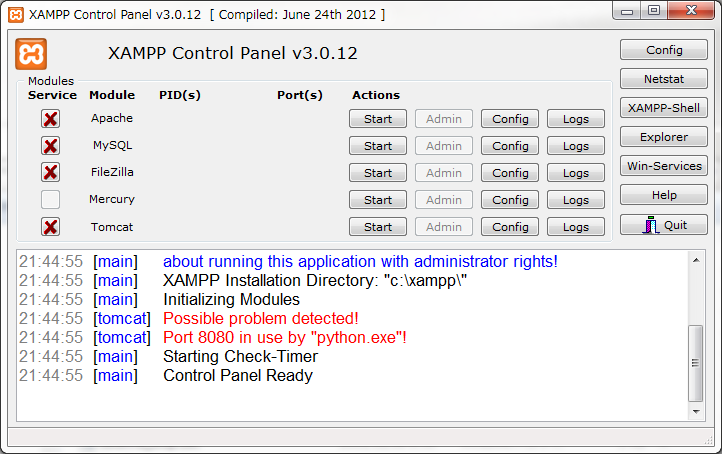Click the FileZilla module name
The width and height of the screenshot is (722, 454).
[x=112, y=172]
